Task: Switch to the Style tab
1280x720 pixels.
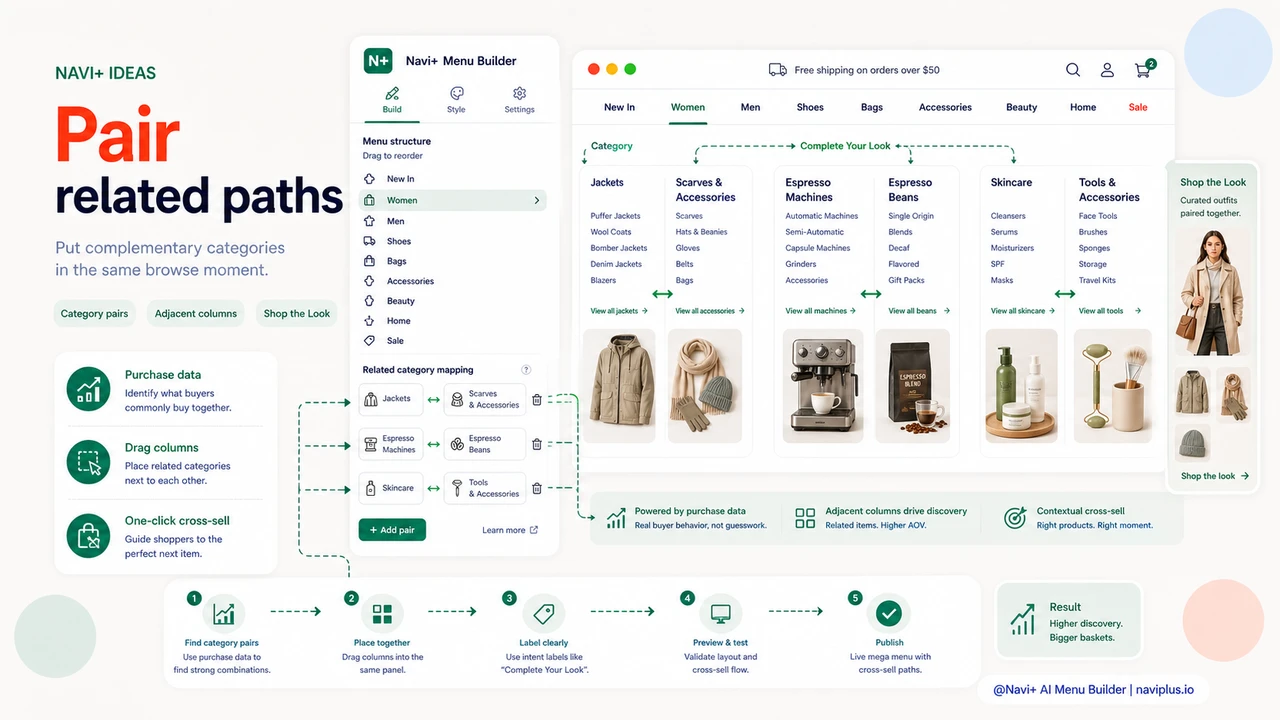Action: click(x=456, y=100)
